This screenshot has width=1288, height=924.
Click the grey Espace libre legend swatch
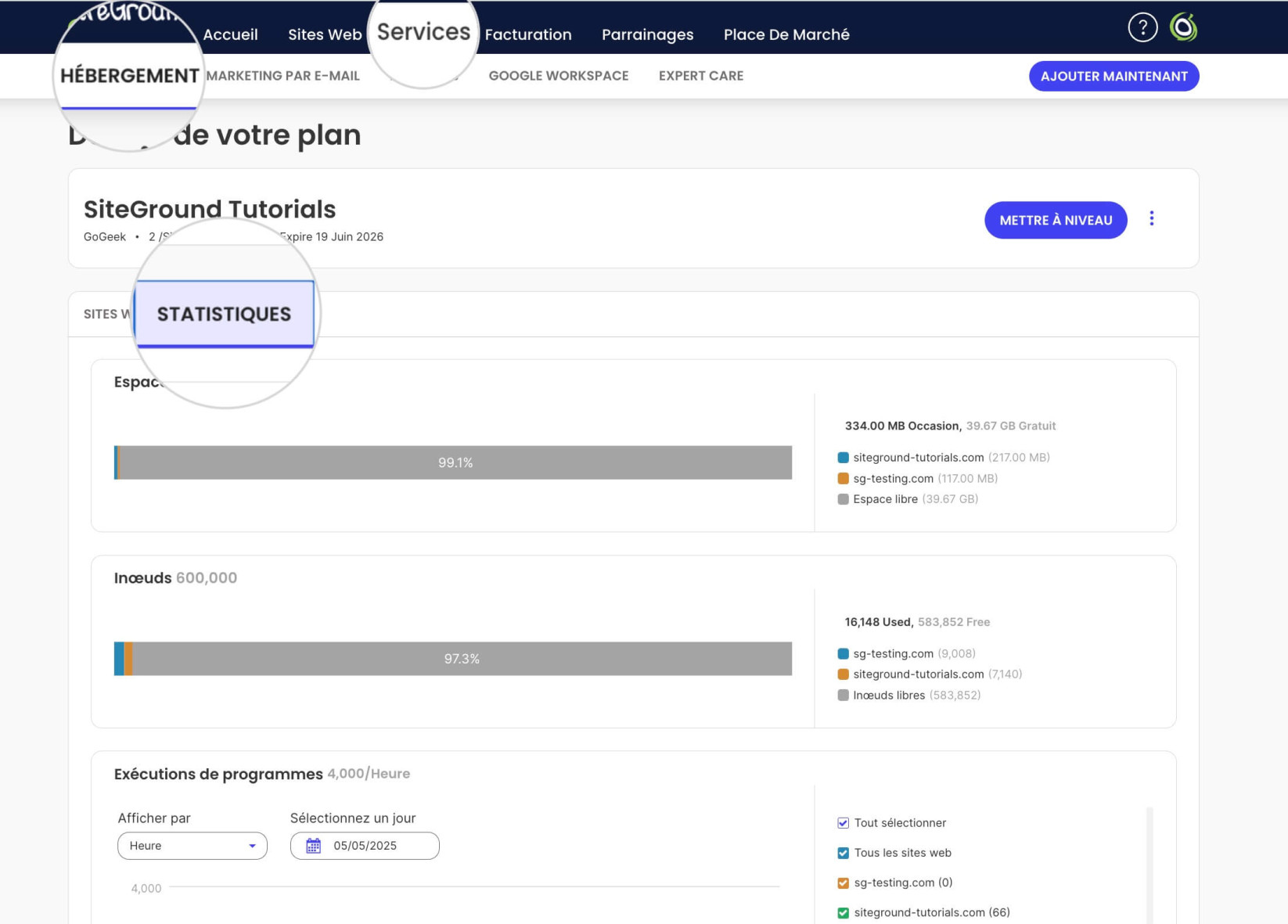tap(843, 499)
